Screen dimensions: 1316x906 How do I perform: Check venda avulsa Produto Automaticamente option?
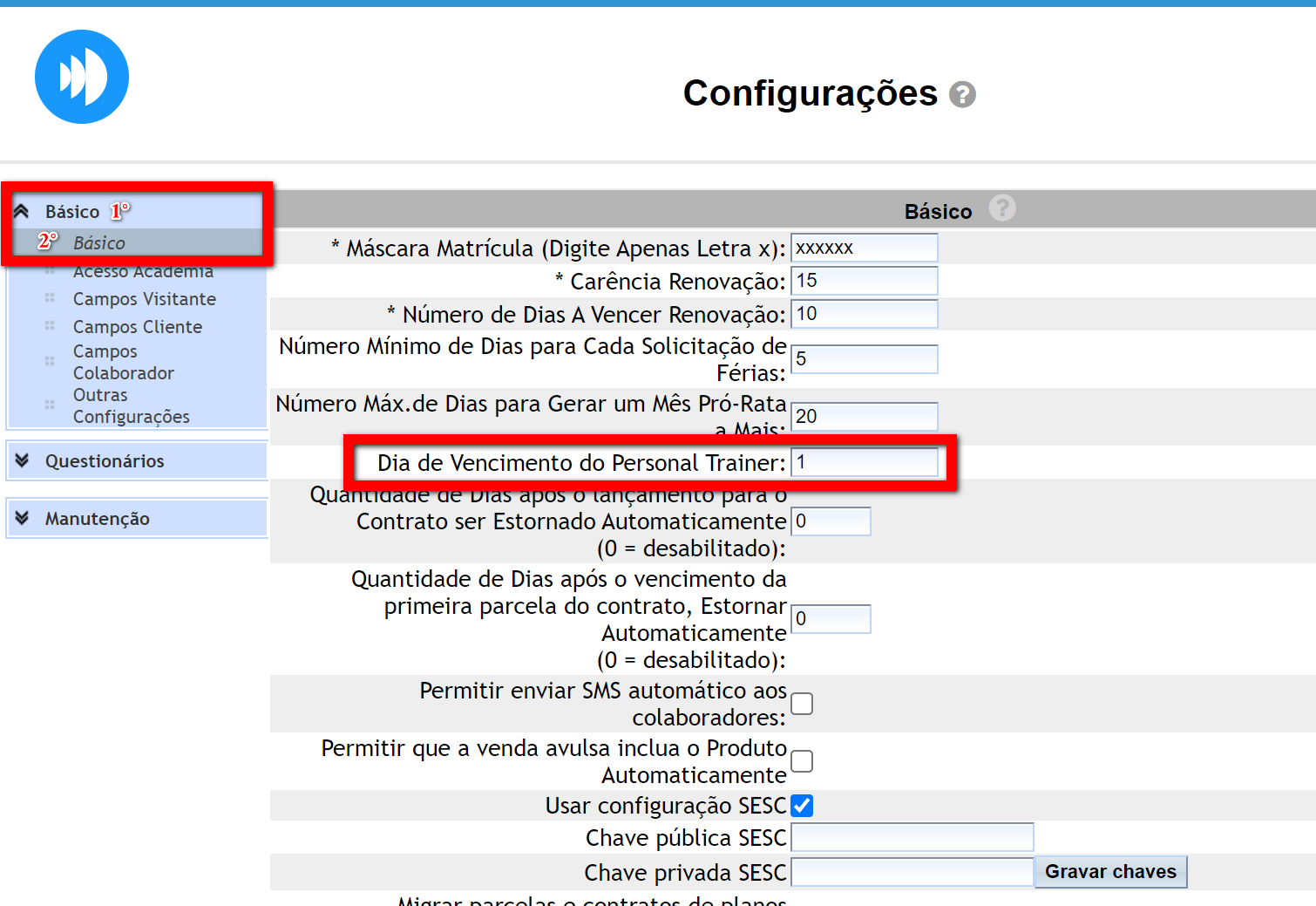click(802, 761)
